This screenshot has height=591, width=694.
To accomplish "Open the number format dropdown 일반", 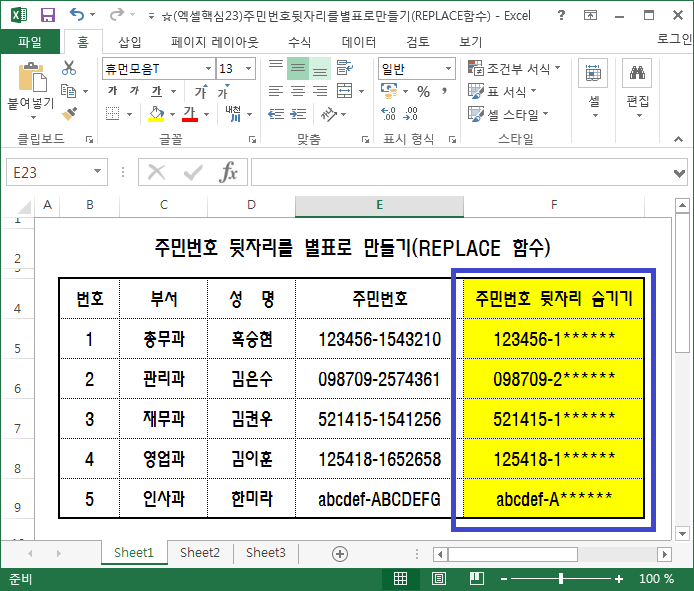I will [448, 69].
